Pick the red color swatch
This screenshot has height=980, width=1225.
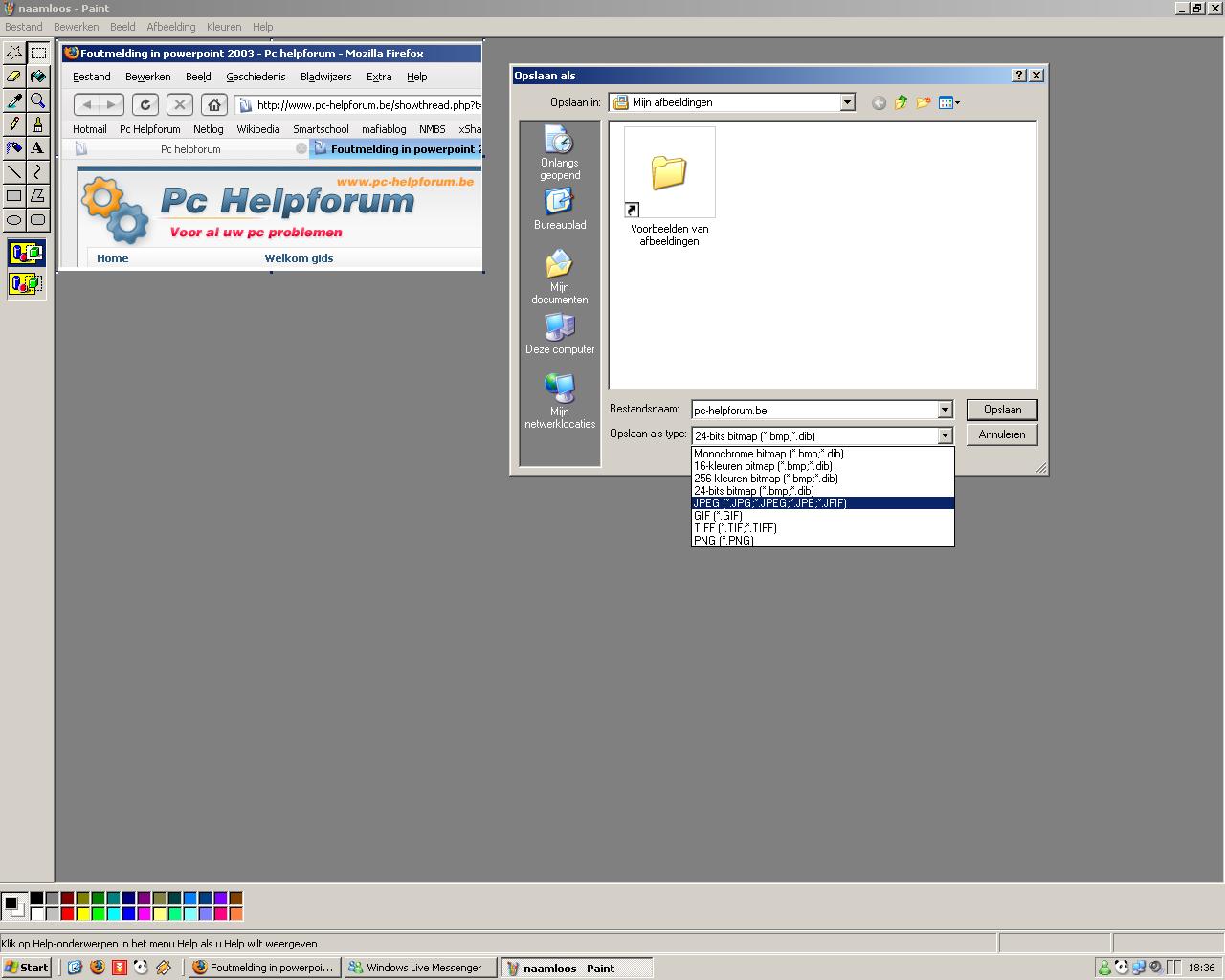pyautogui.click(x=67, y=914)
